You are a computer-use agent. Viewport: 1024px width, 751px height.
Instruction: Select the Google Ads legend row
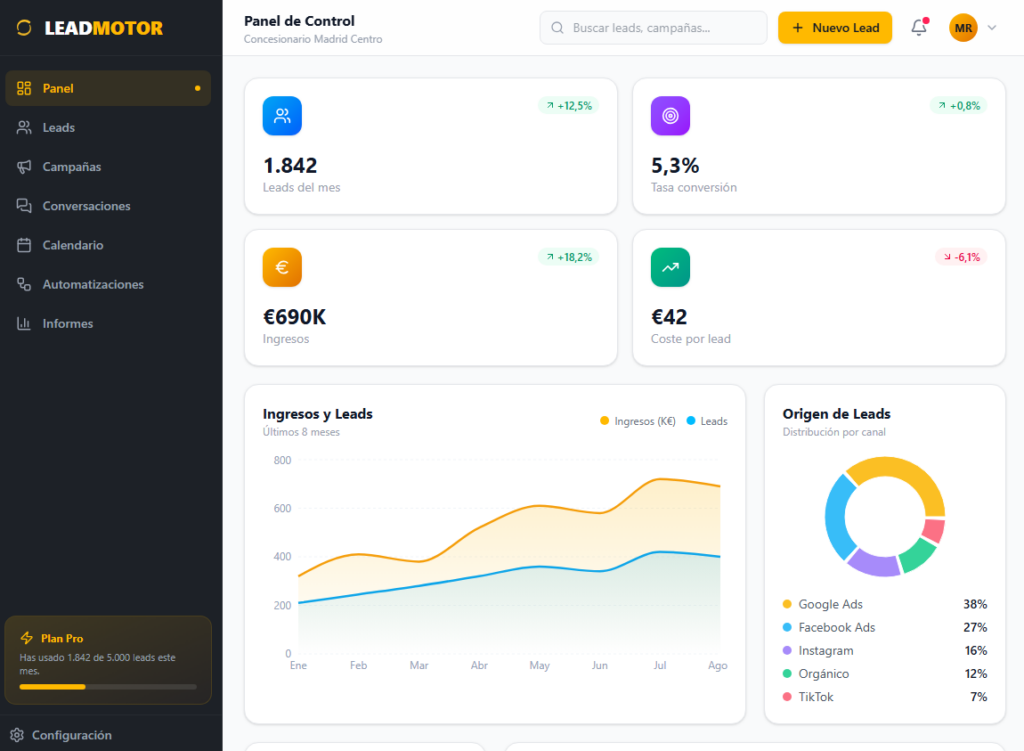tap(885, 604)
